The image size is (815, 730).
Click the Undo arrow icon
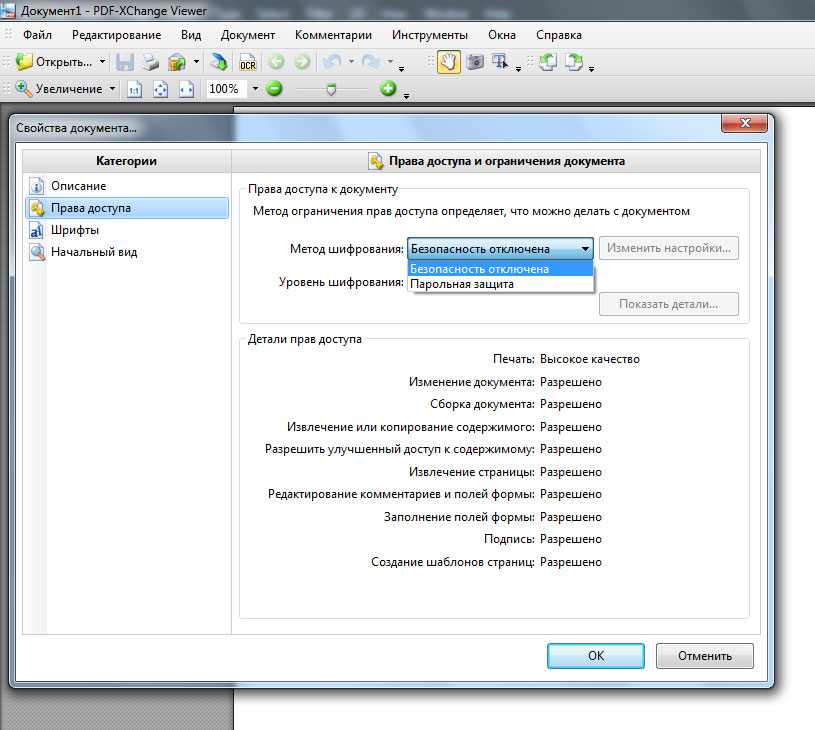tap(332, 62)
